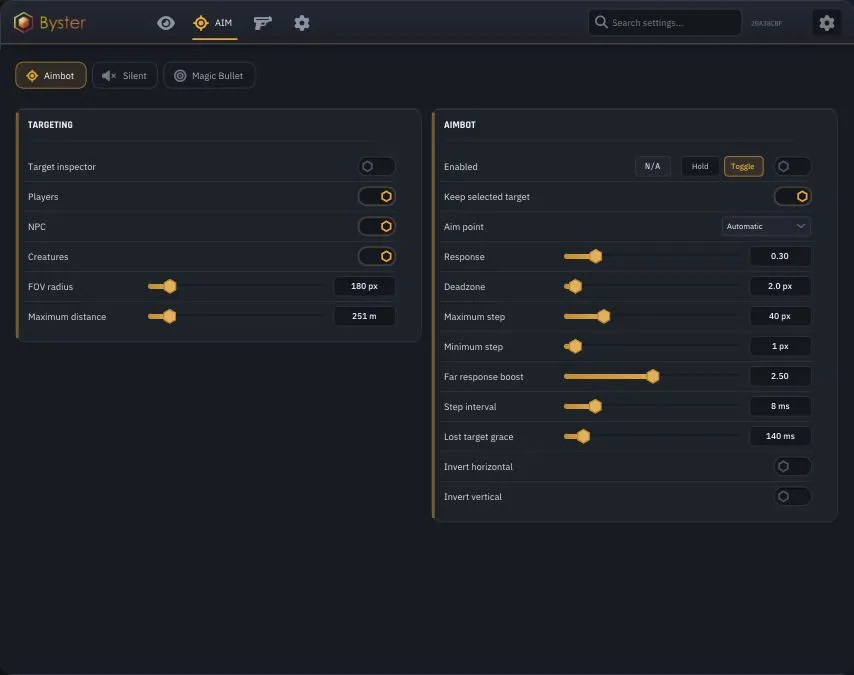Click the FOV radius value field

click(364, 287)
